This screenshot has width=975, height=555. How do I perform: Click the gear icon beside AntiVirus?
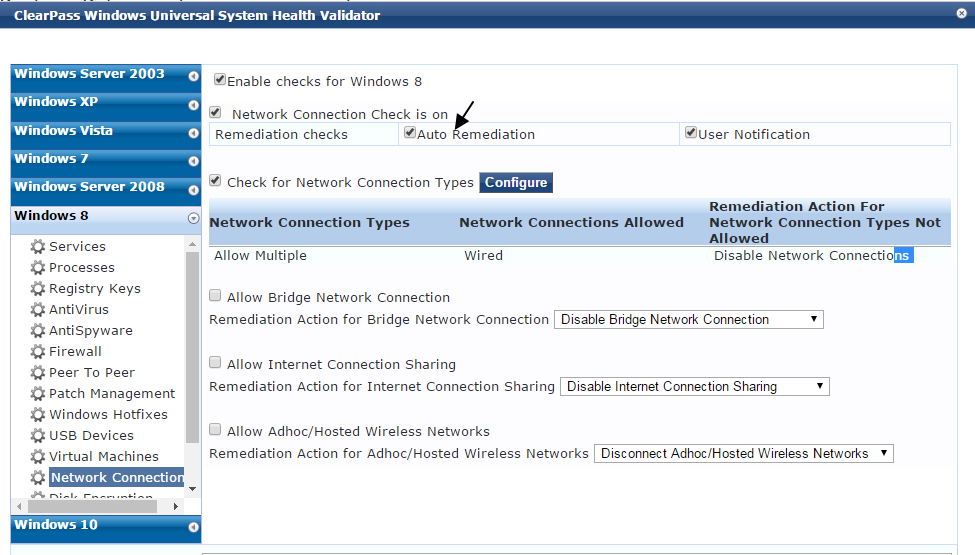38,310
